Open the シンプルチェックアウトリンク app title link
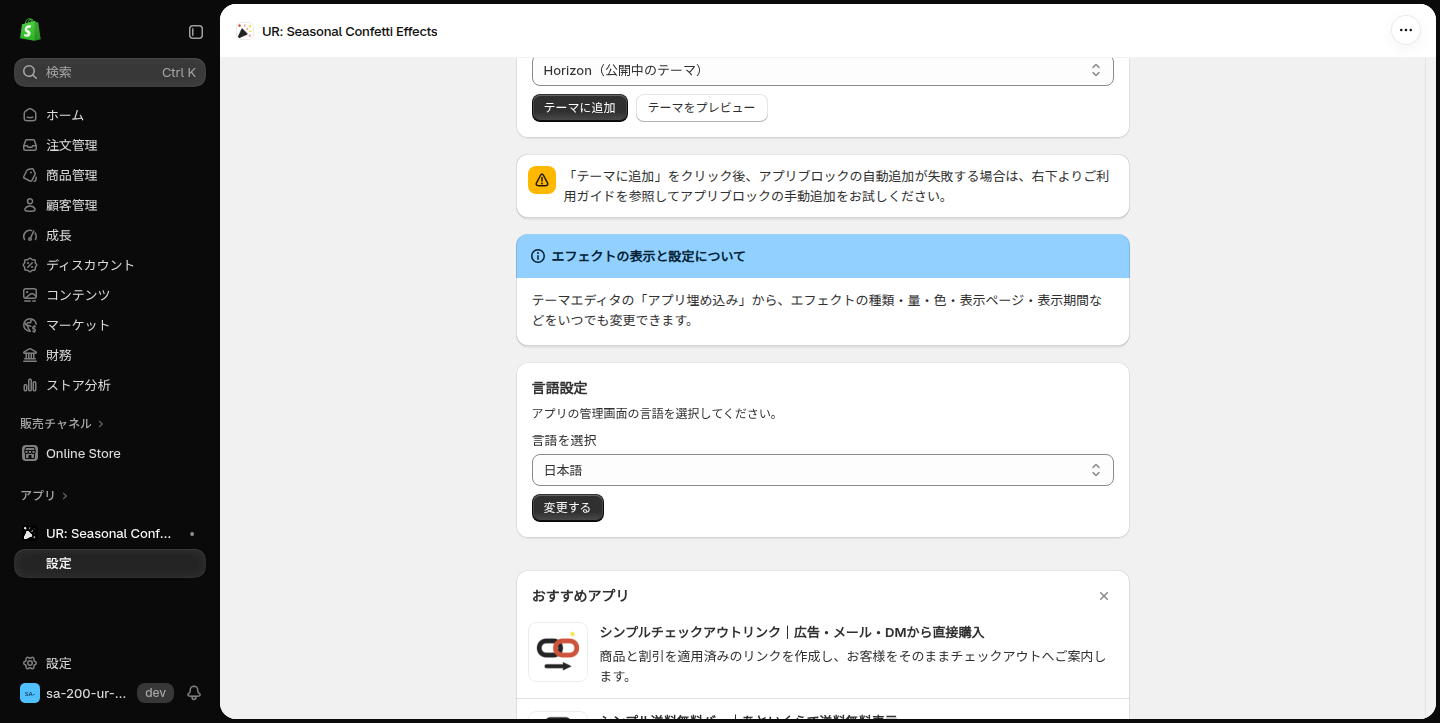This screenshot has height=723, width=1440. [792, 632]
